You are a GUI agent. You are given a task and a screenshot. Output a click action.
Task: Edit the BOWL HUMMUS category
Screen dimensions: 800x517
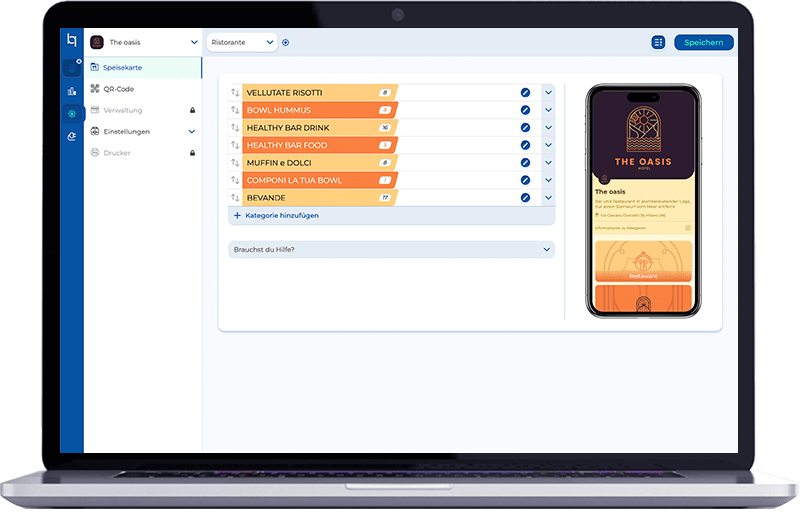click(x=525, y=110)
